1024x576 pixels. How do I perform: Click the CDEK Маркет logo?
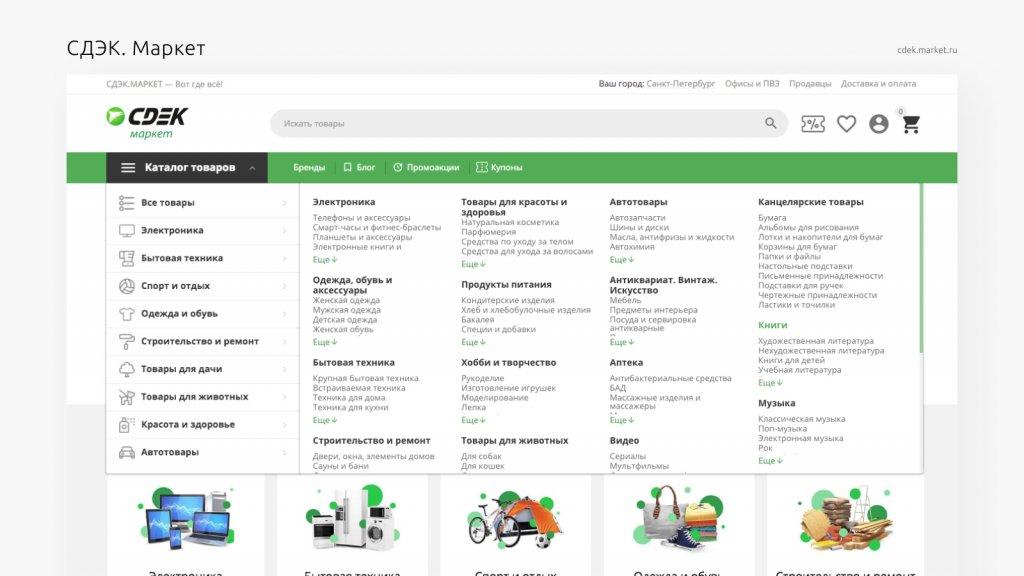[147, 123]
